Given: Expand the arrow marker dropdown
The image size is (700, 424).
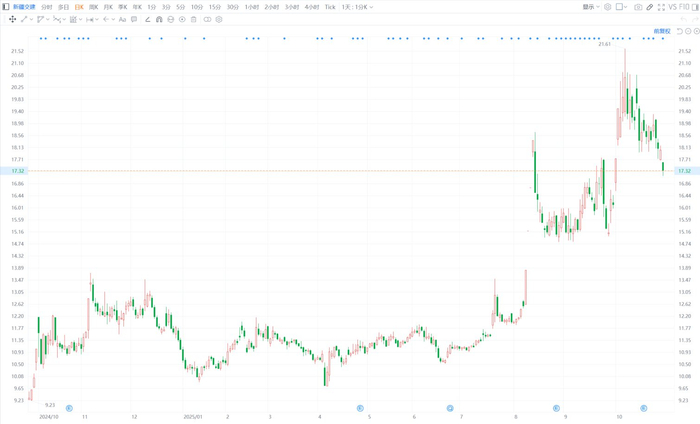Looking at the screenshot, I should [x=113, y=20].
